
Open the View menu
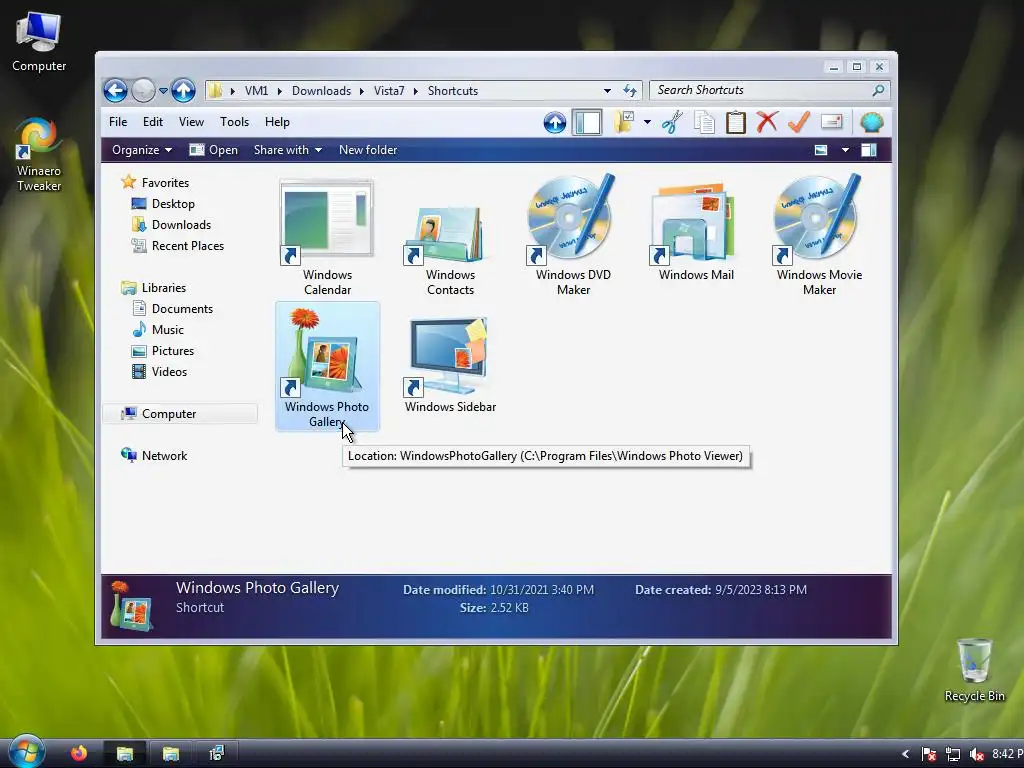191,122
